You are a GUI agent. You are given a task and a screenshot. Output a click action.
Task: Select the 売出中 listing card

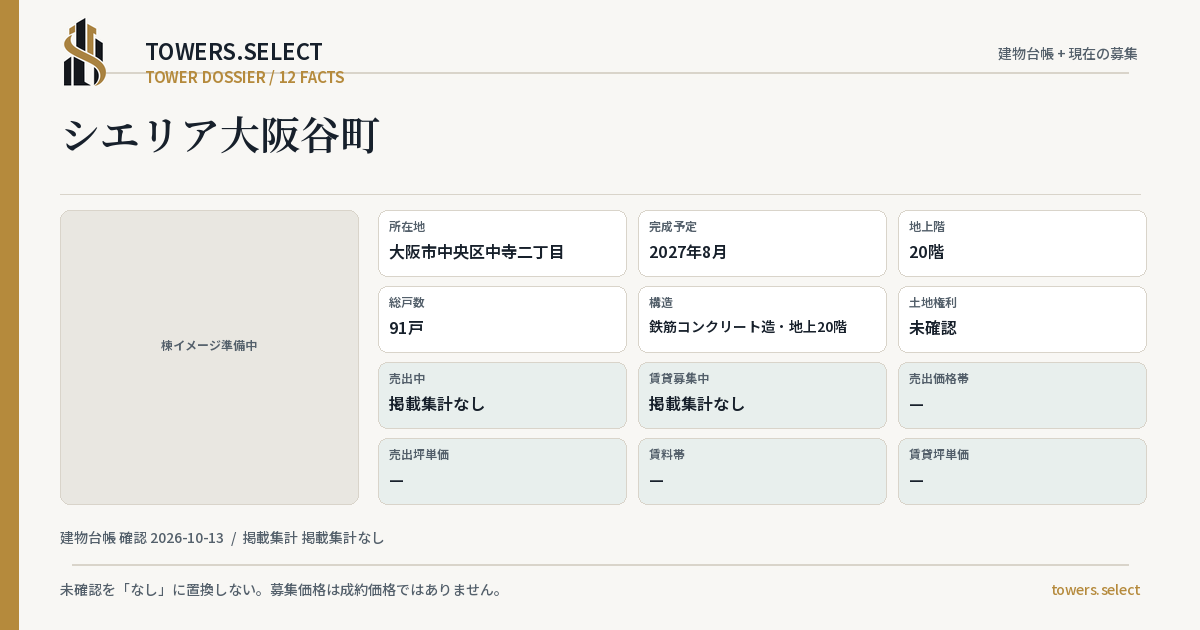[502, 395]
